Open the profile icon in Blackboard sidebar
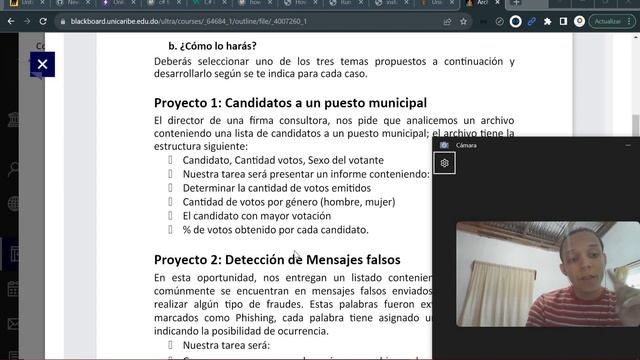Viewport: 640px width, 360px height. pos(13,169)
